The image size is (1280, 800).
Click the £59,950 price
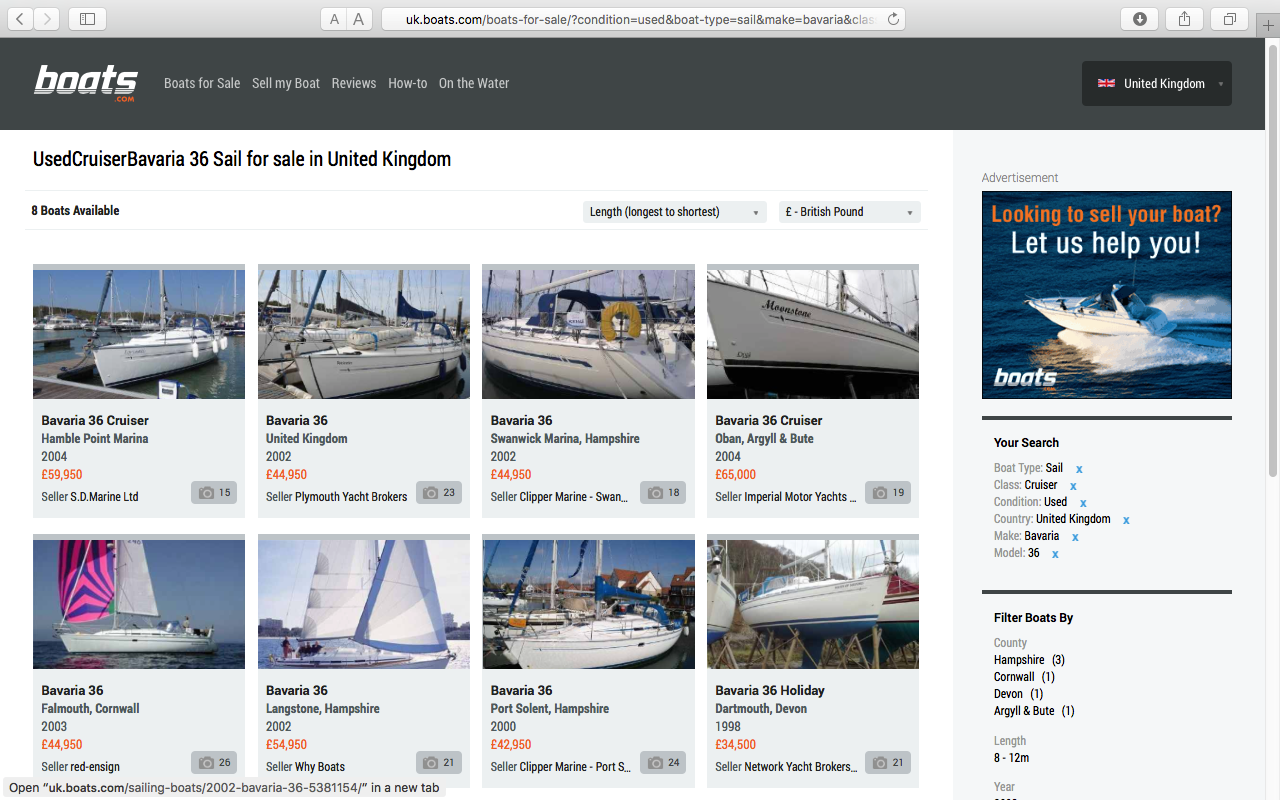click(x=62, y=475)
